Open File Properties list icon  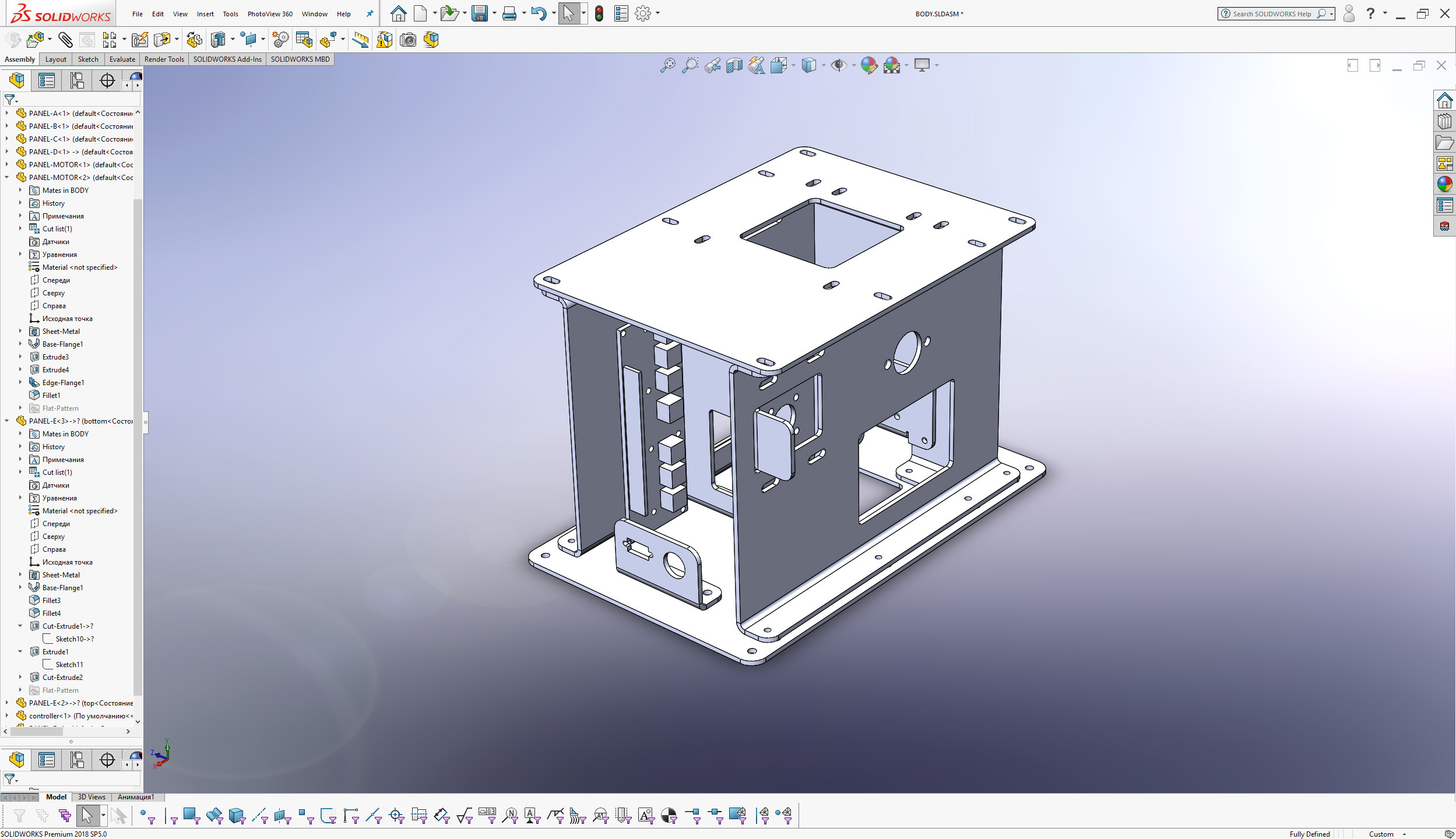point(621,13)
